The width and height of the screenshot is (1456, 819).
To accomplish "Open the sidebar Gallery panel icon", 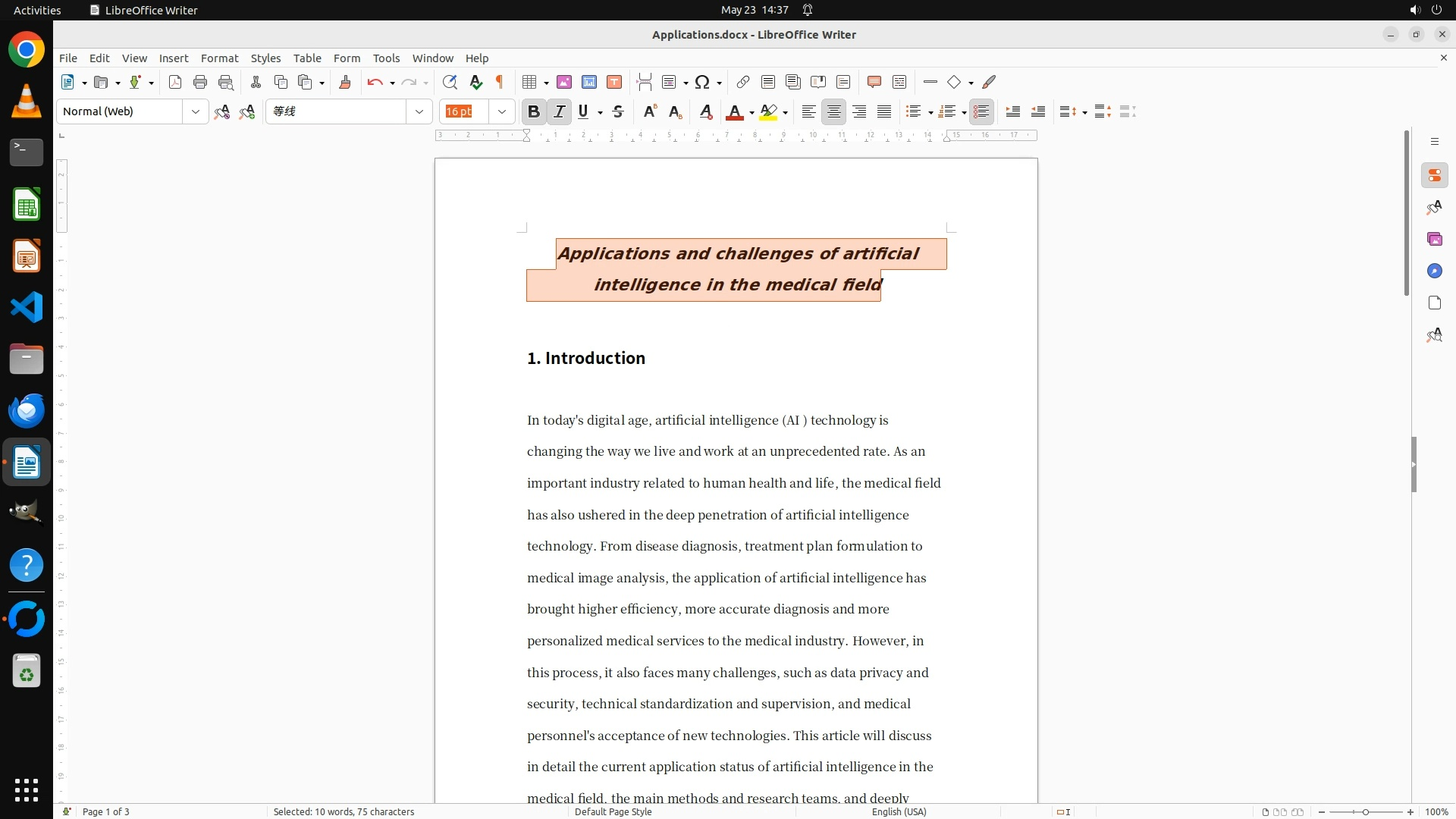I will point(1434,239).
